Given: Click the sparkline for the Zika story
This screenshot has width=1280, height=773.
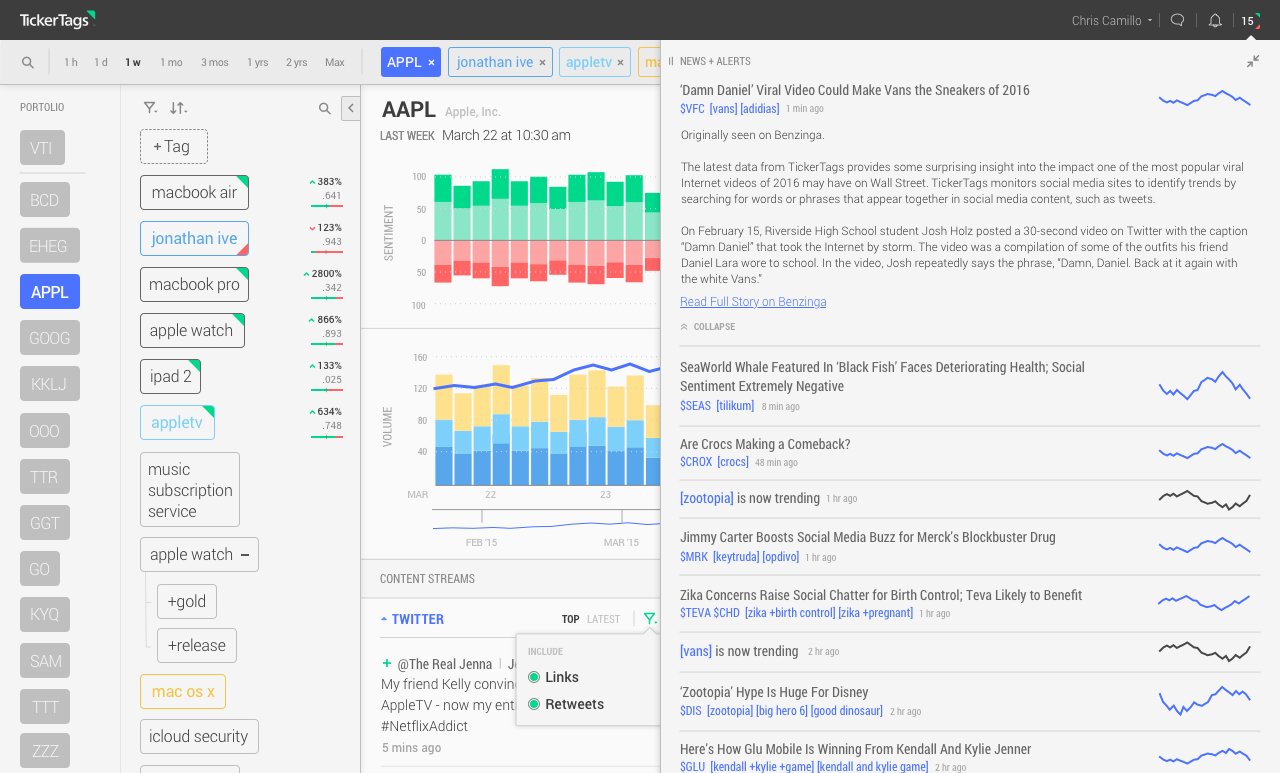Looking at the screenshot, I should [1204, 602].
